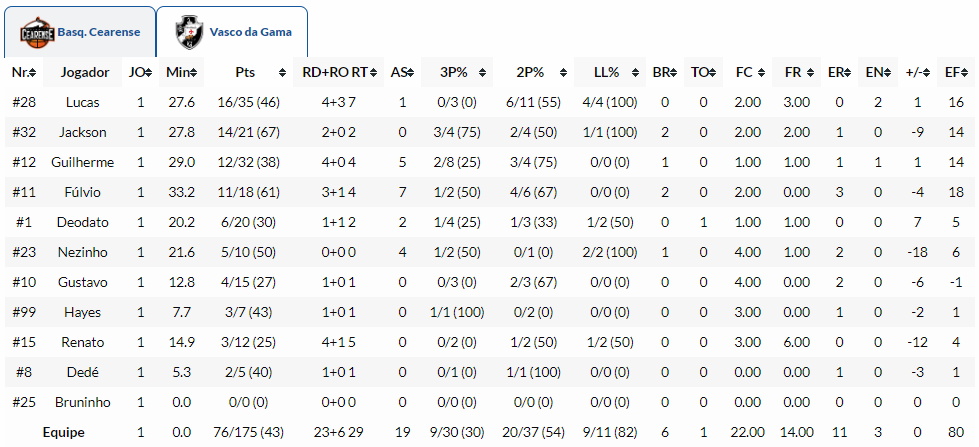Click the Jogador column header

[84, 73]
